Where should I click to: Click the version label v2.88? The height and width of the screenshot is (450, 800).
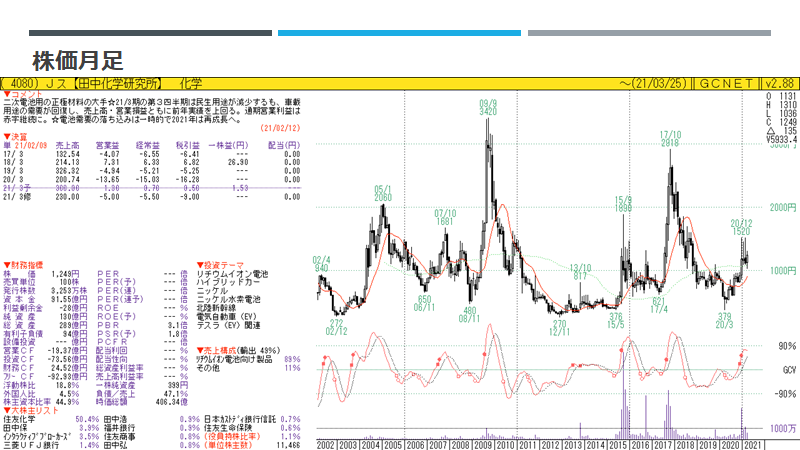click(x=780, y=84)
